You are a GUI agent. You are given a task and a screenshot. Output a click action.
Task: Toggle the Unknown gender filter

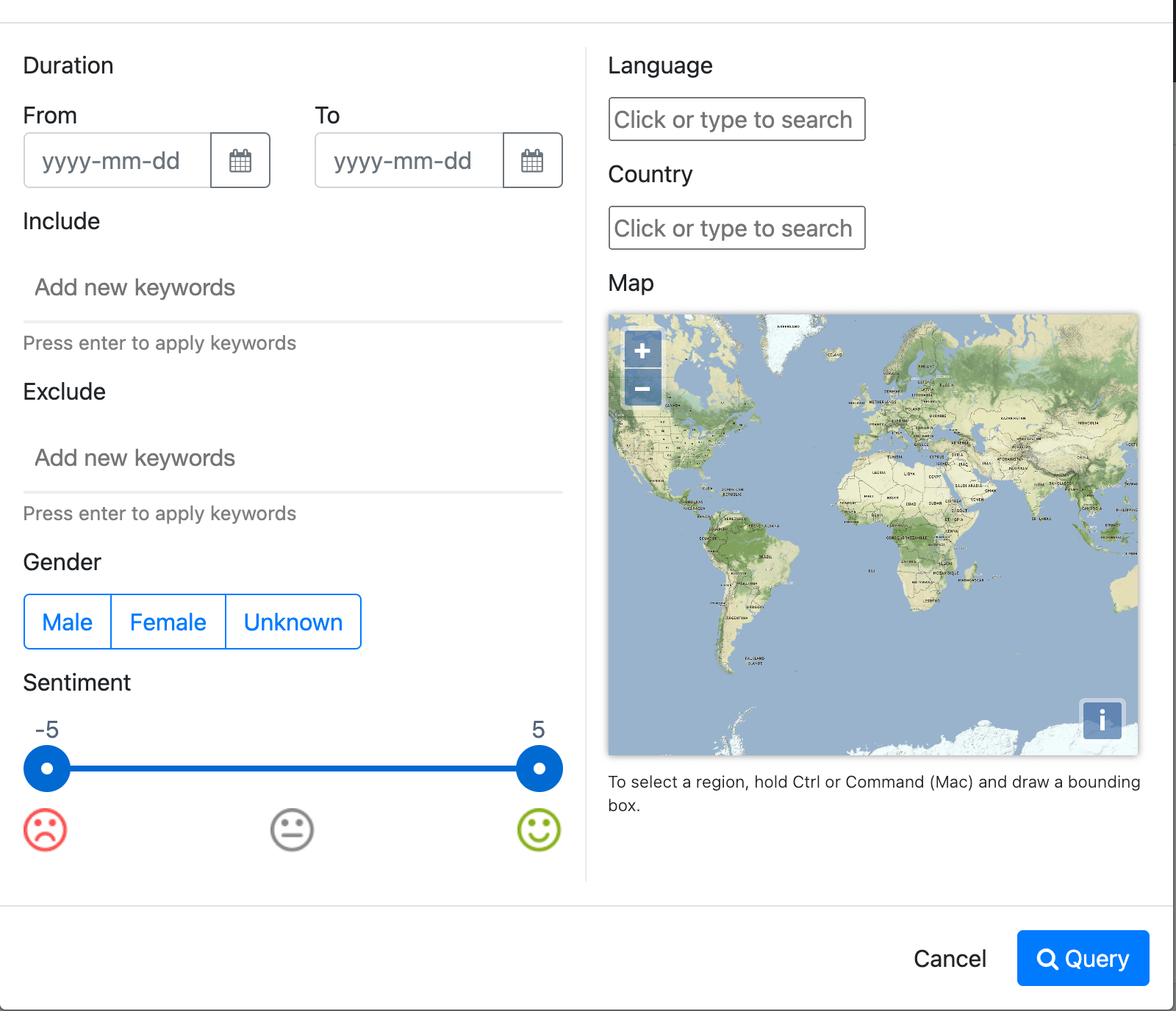pyautogui.click(x=293, y=622)
